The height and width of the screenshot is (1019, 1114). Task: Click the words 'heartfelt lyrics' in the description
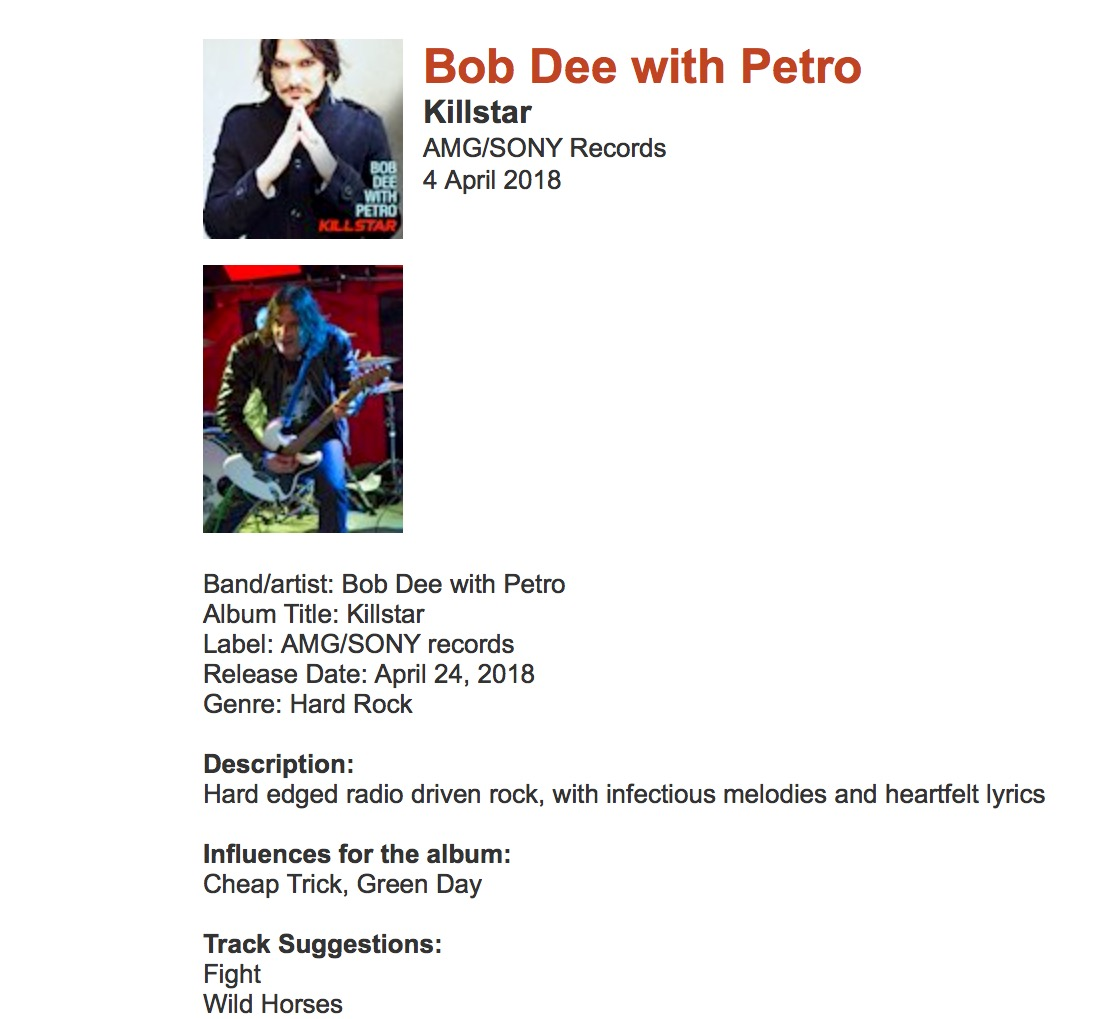coord(964,795)
